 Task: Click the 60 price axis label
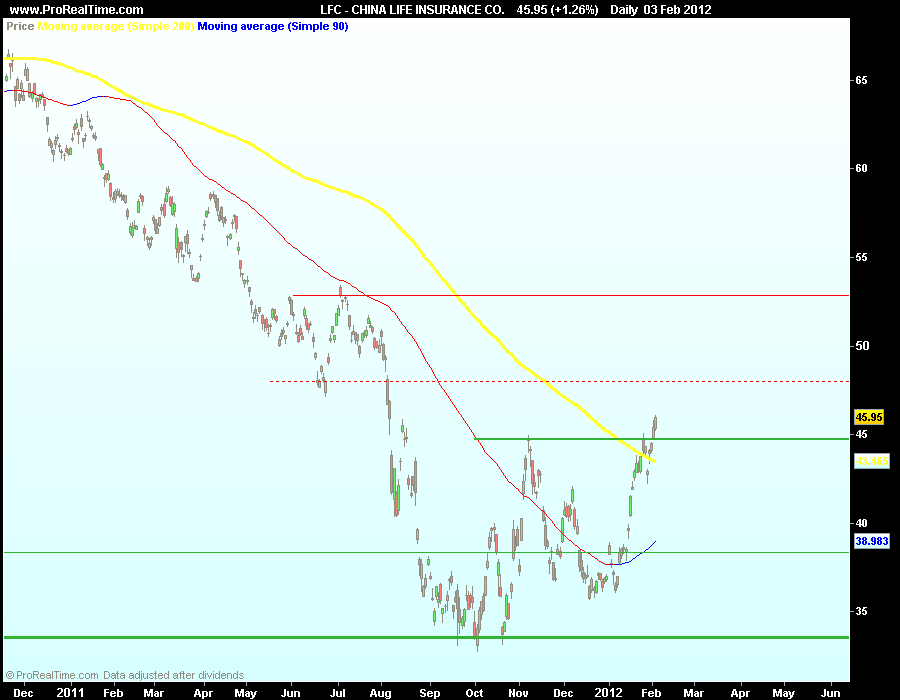[x=861, y=169]
